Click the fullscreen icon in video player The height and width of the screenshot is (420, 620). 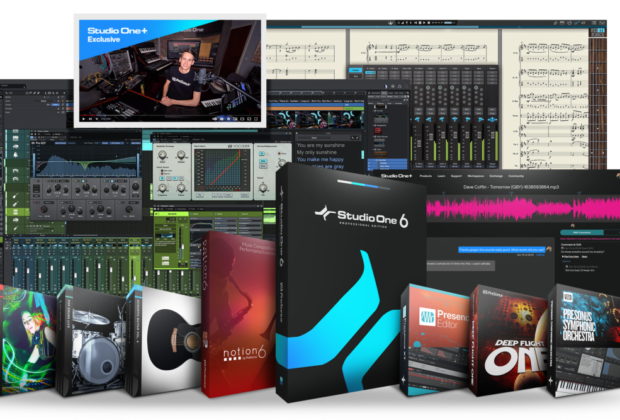pyautogui.click(x=256, y=118)
